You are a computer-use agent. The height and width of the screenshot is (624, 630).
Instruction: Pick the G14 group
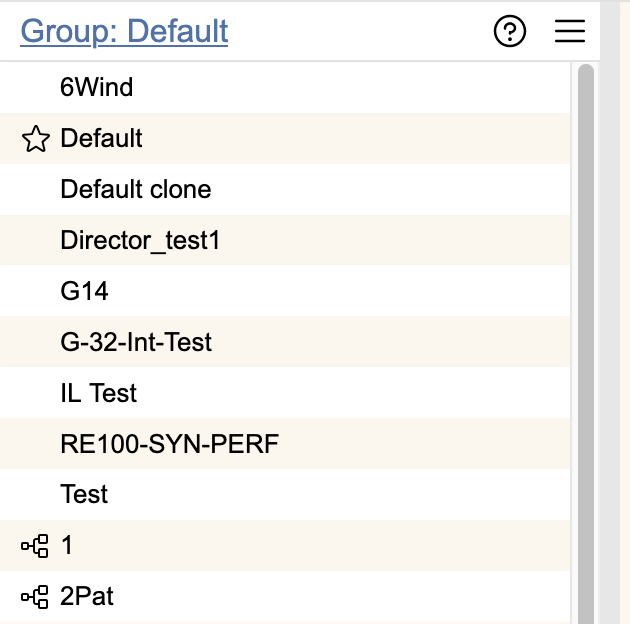click(285, 291)
